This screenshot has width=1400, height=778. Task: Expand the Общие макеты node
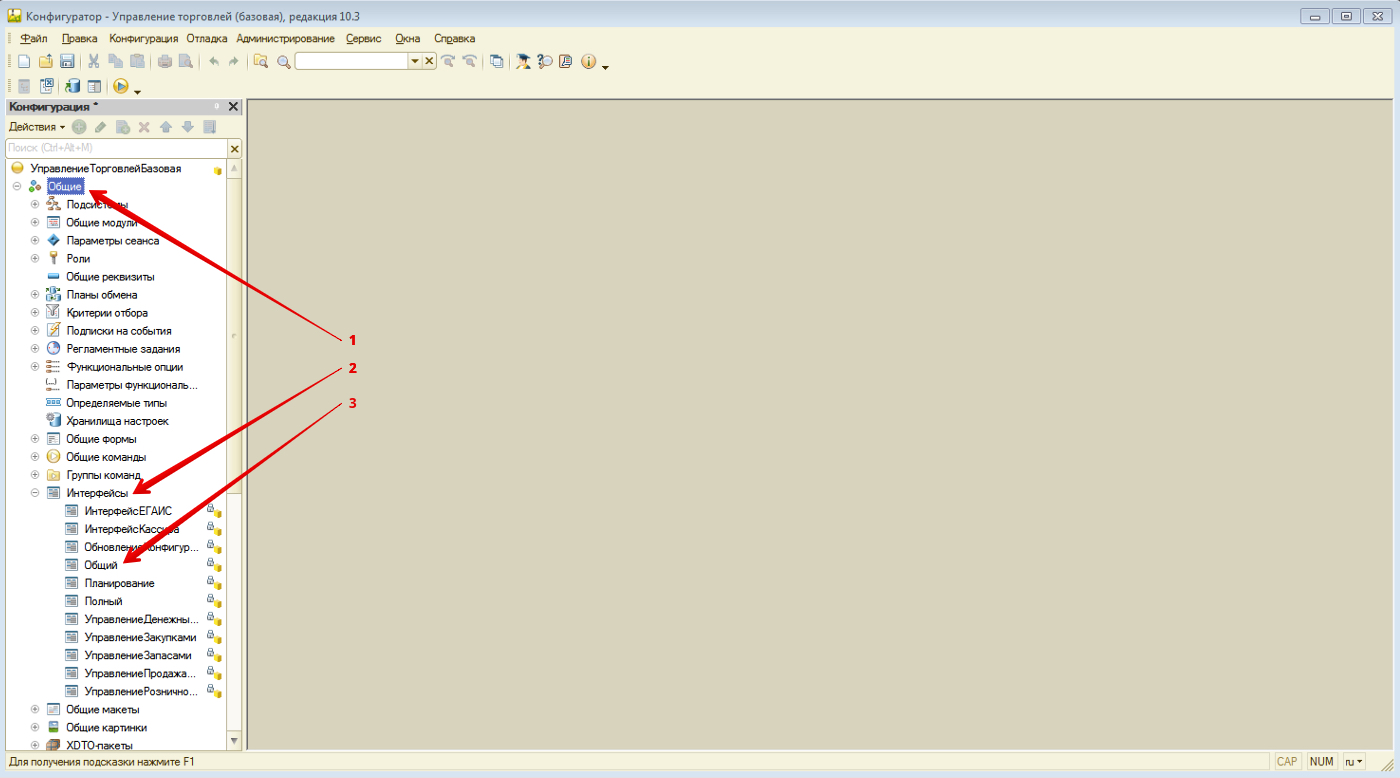tap(35, 710)
